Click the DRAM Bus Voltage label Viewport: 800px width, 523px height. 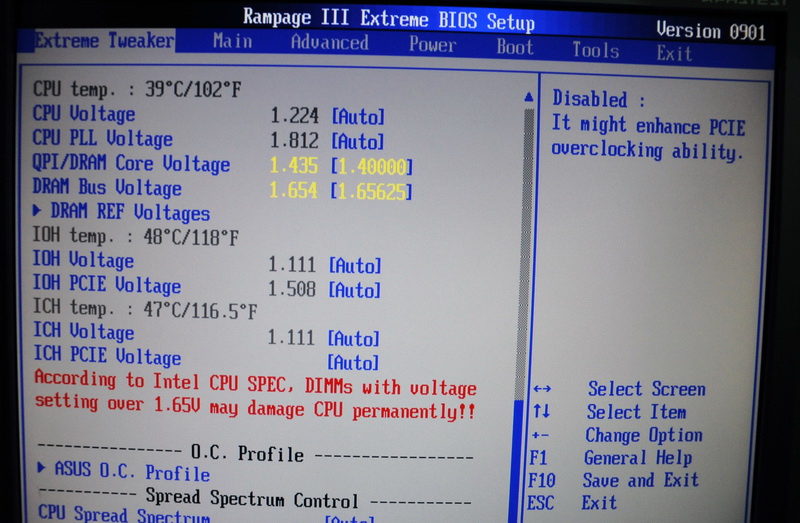tap(107, 188)
